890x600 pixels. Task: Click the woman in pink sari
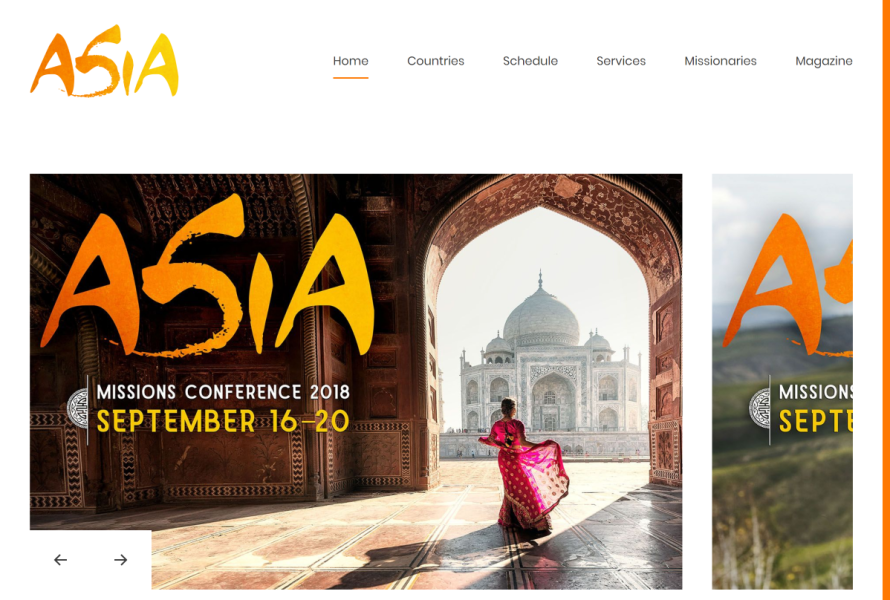pyautogui.click(x=523, y=465)
